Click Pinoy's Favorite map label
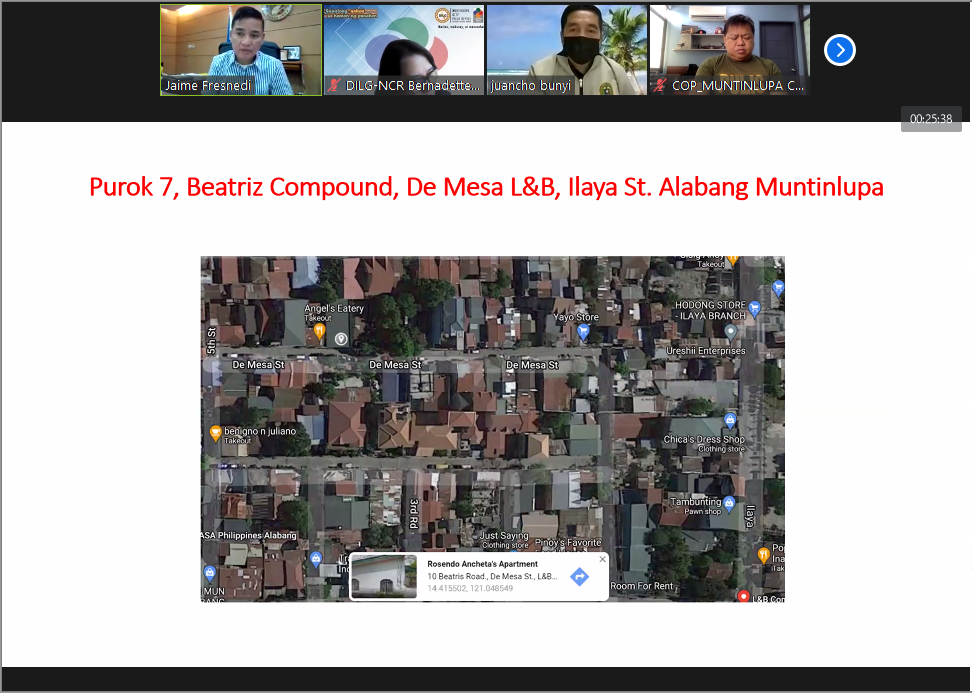 568,543
